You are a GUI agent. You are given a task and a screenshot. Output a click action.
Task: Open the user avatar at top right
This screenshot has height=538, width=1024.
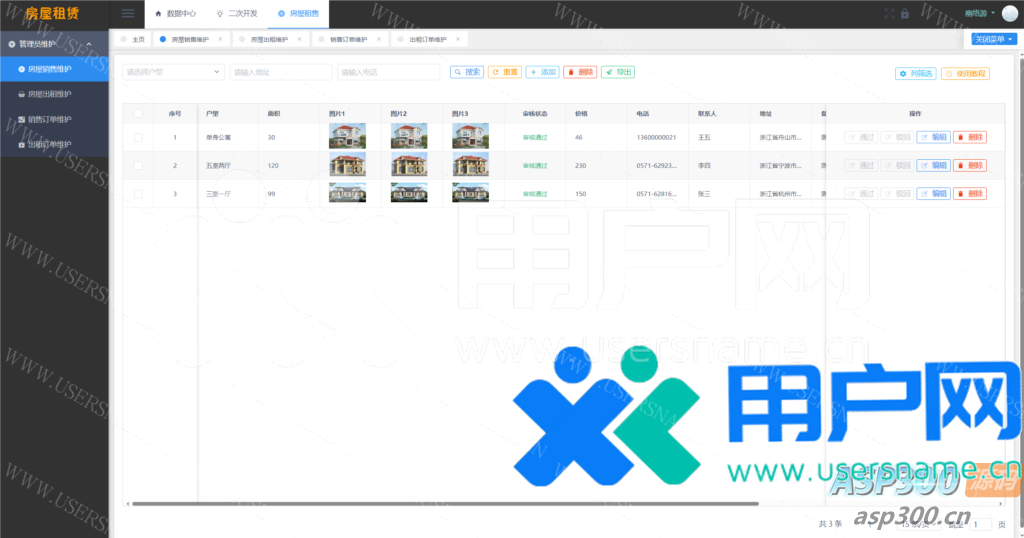tap(1011, 14)
